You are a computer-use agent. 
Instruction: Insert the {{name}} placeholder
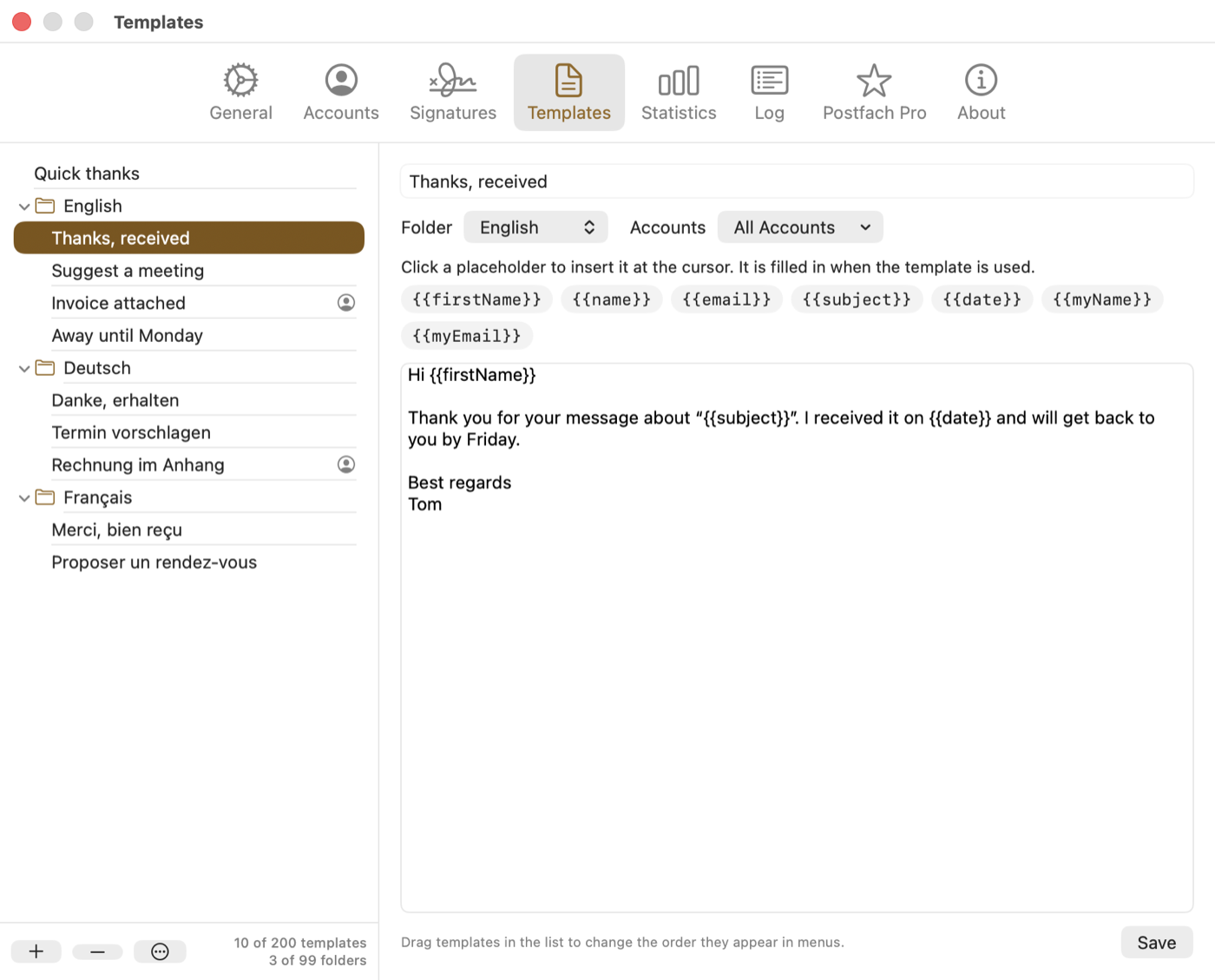pyautogui.click(x=612, y=299)
